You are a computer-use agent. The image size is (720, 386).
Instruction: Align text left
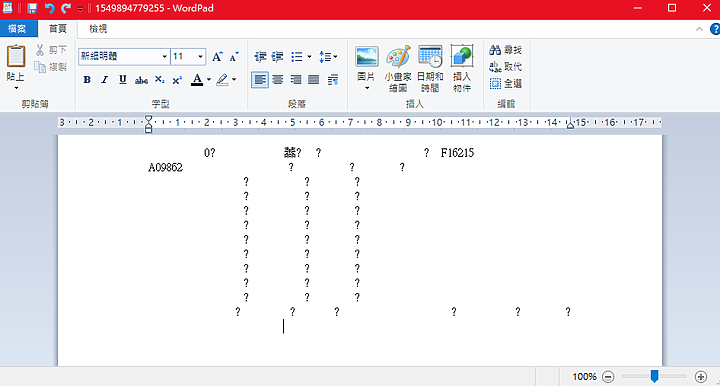[x=260, y=80]
